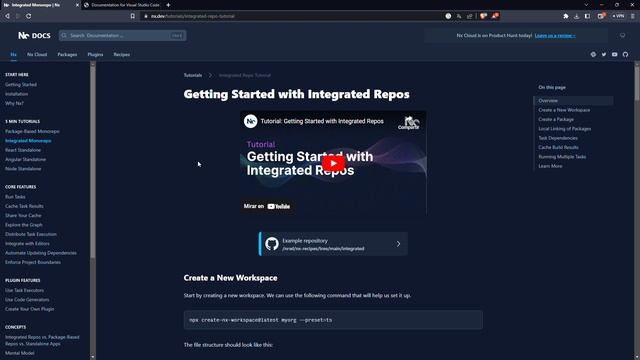Image resolution: width=640 pixels, height=360 pixels.
Task: Open Example repository card chevron
Action: pos(398,244)
